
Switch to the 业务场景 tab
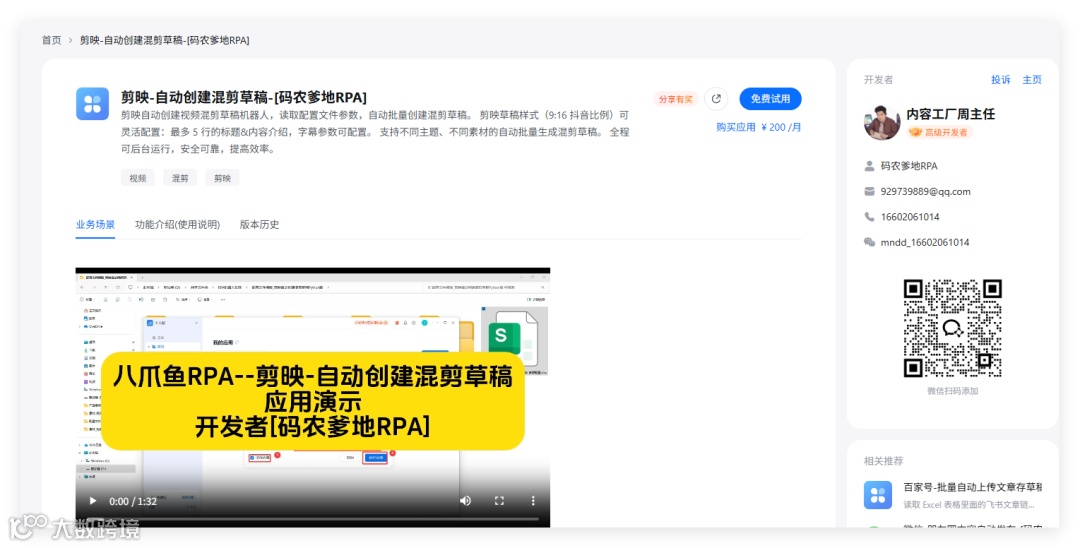coord(95,224)
